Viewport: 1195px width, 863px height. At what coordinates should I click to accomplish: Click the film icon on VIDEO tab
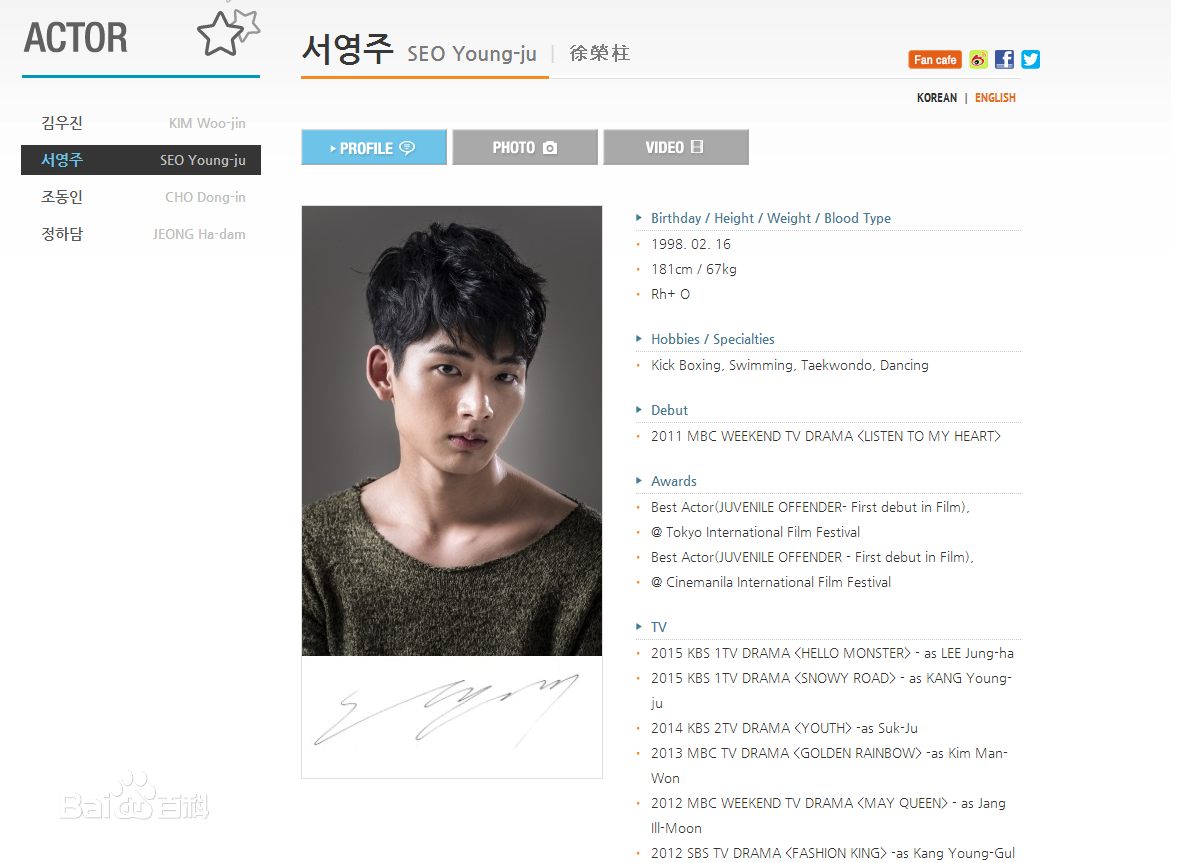coord(697,147)
